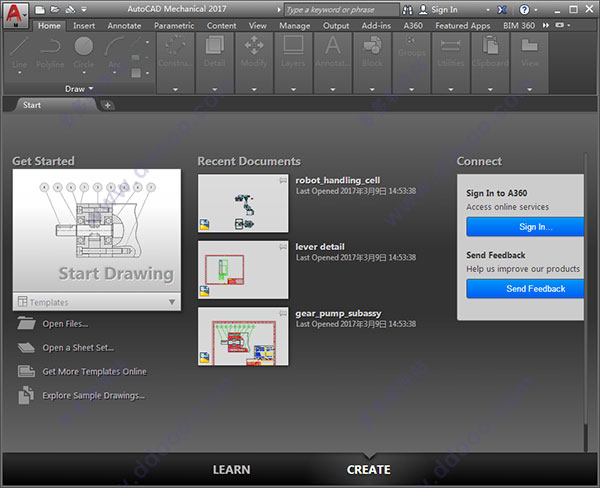Select the Line tool
600x488 pixels.
(x=19, y=54)
